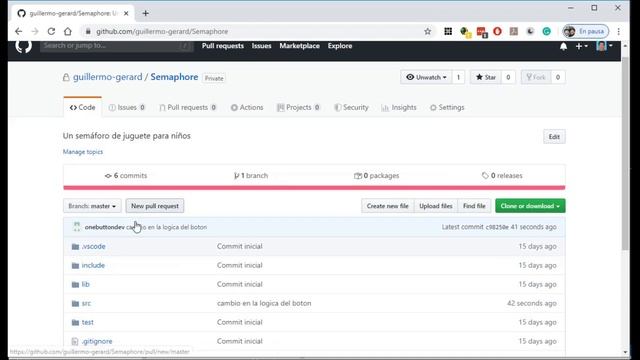Open the apps grid extension icon
This screenshot has height=360, width=640.
[x=448, y=31]
